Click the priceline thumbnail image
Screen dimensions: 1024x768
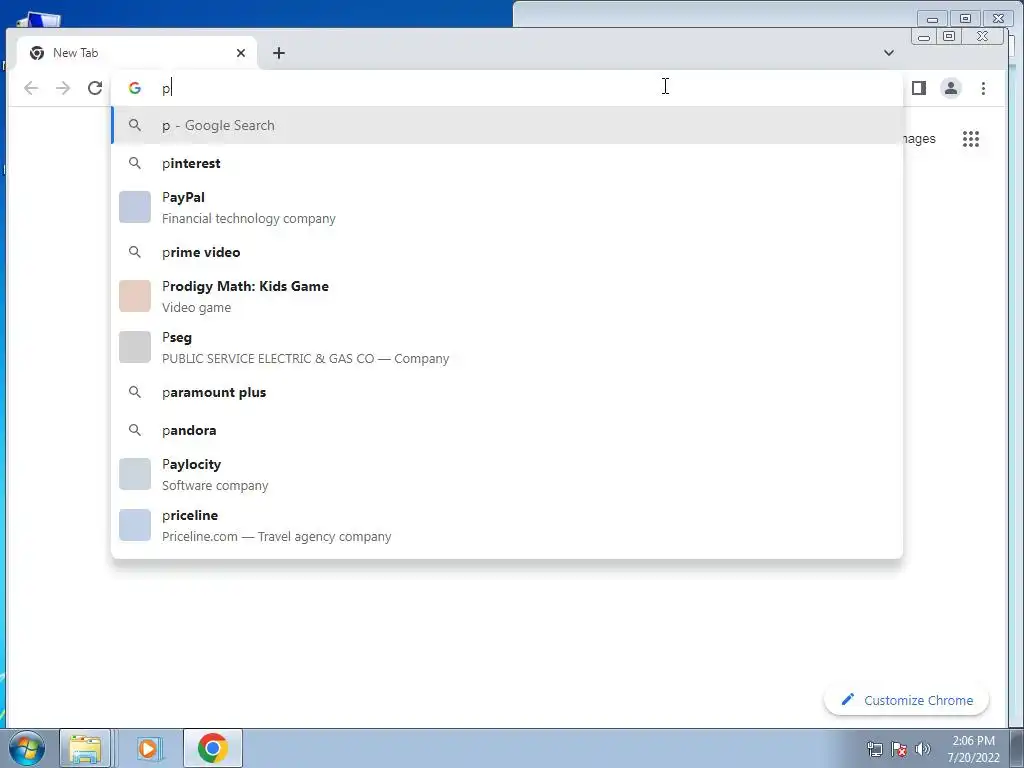[135, 525]
